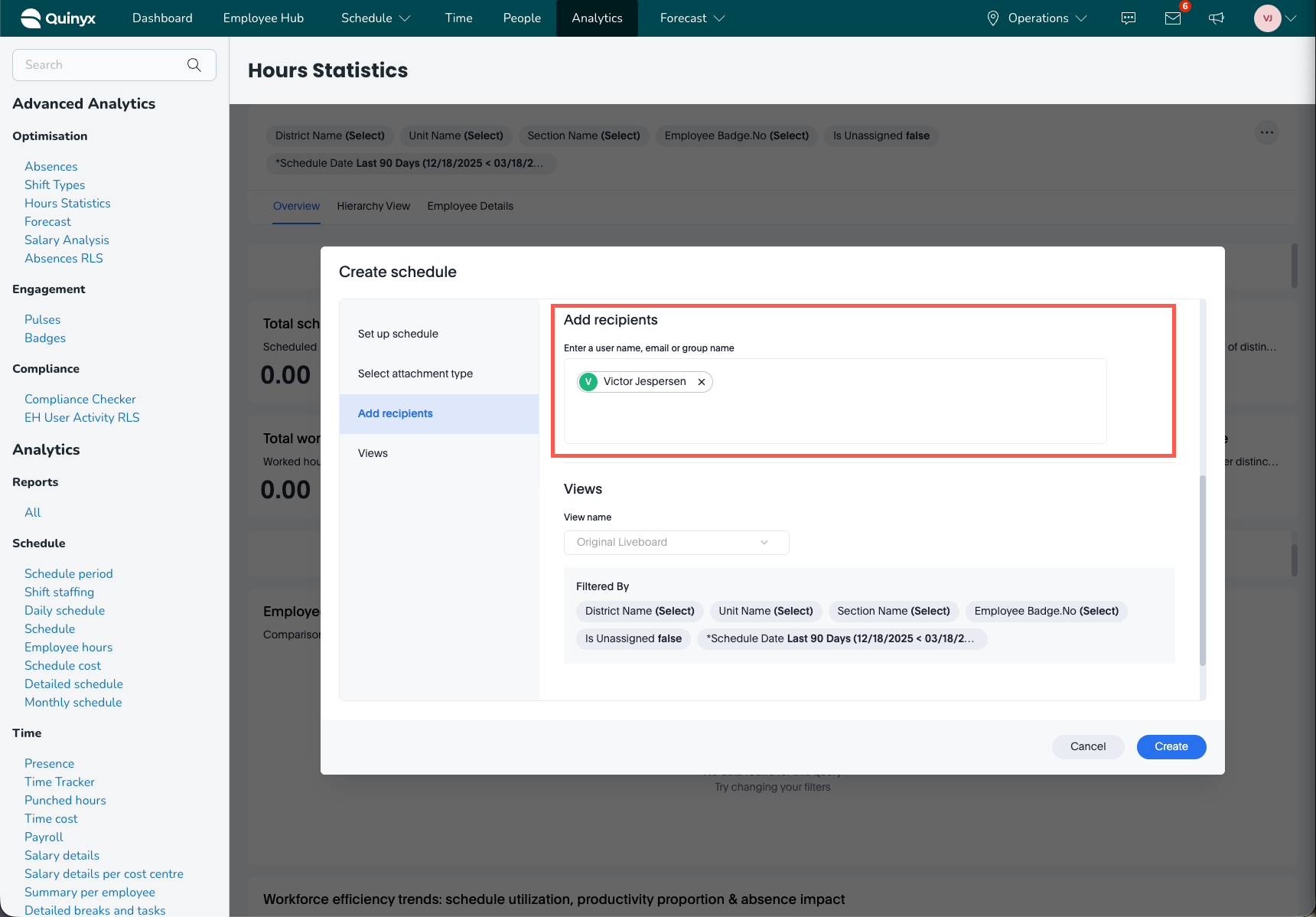Click the Employee Badge.No filter chip in dialog
Viewport: 1316px width, 917px height.
coord(1047,612)
